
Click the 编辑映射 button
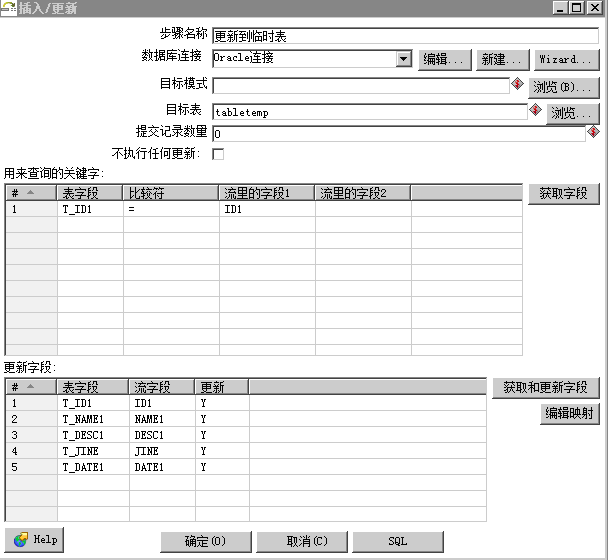[x=570, y=413]
